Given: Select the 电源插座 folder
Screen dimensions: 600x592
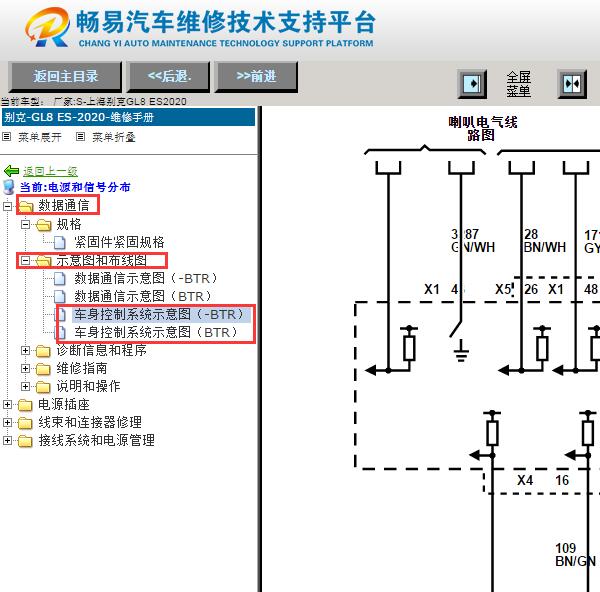Looking at the screenshot, I should pos(64,404).
